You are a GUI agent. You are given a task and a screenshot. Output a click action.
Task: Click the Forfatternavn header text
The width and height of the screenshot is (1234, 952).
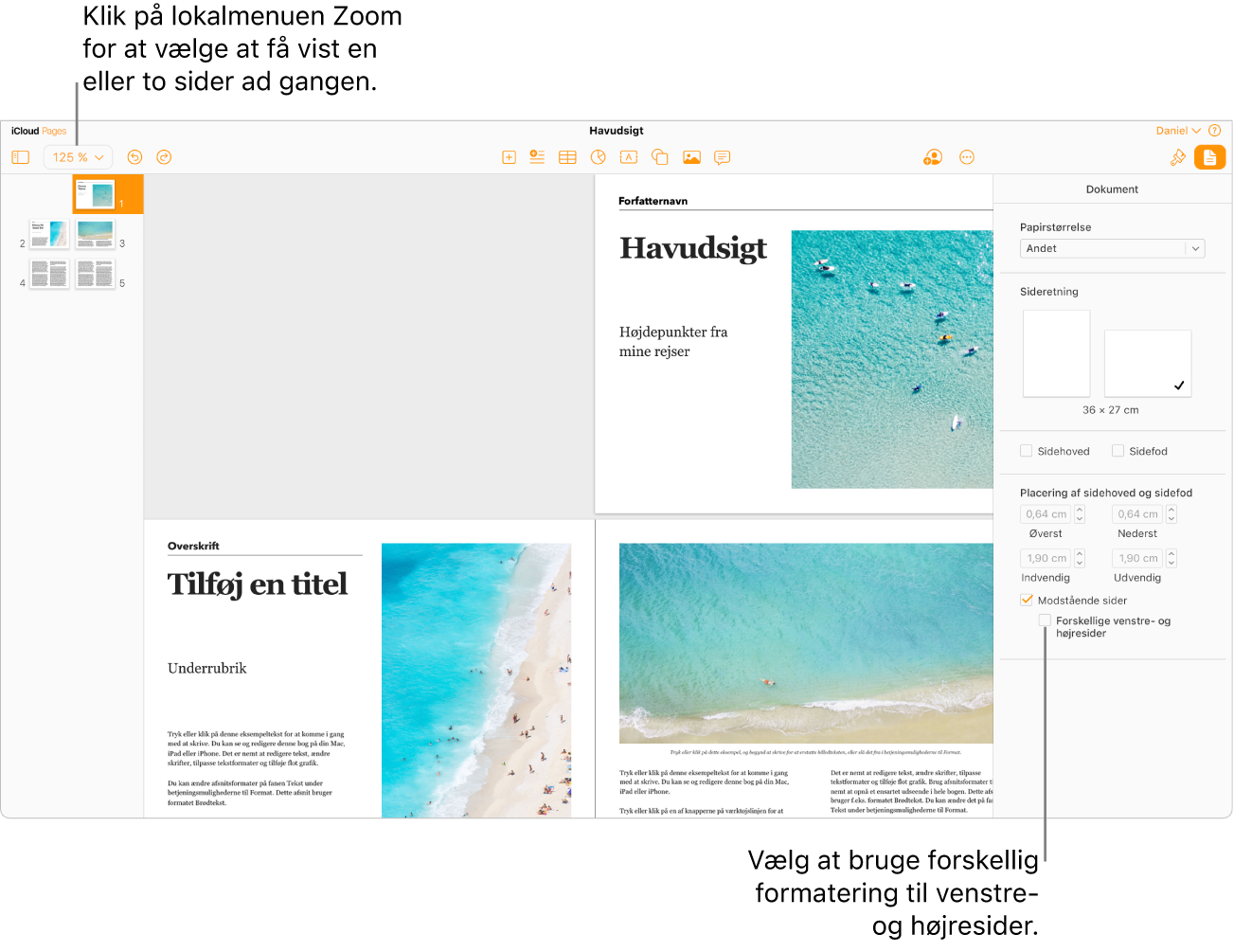[653, 201]
